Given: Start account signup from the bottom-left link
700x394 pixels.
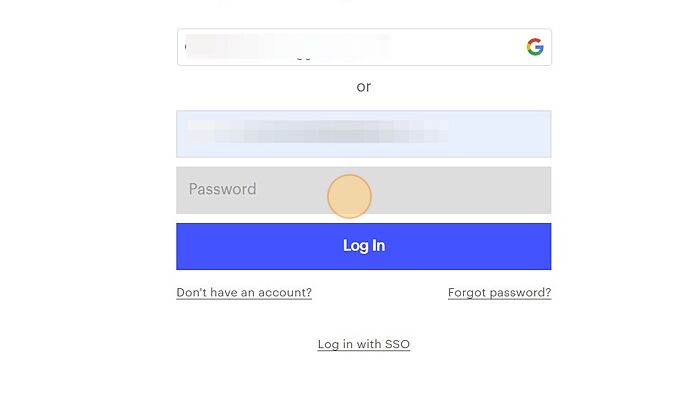Looking at the screenshot, I should click(244, 293).
